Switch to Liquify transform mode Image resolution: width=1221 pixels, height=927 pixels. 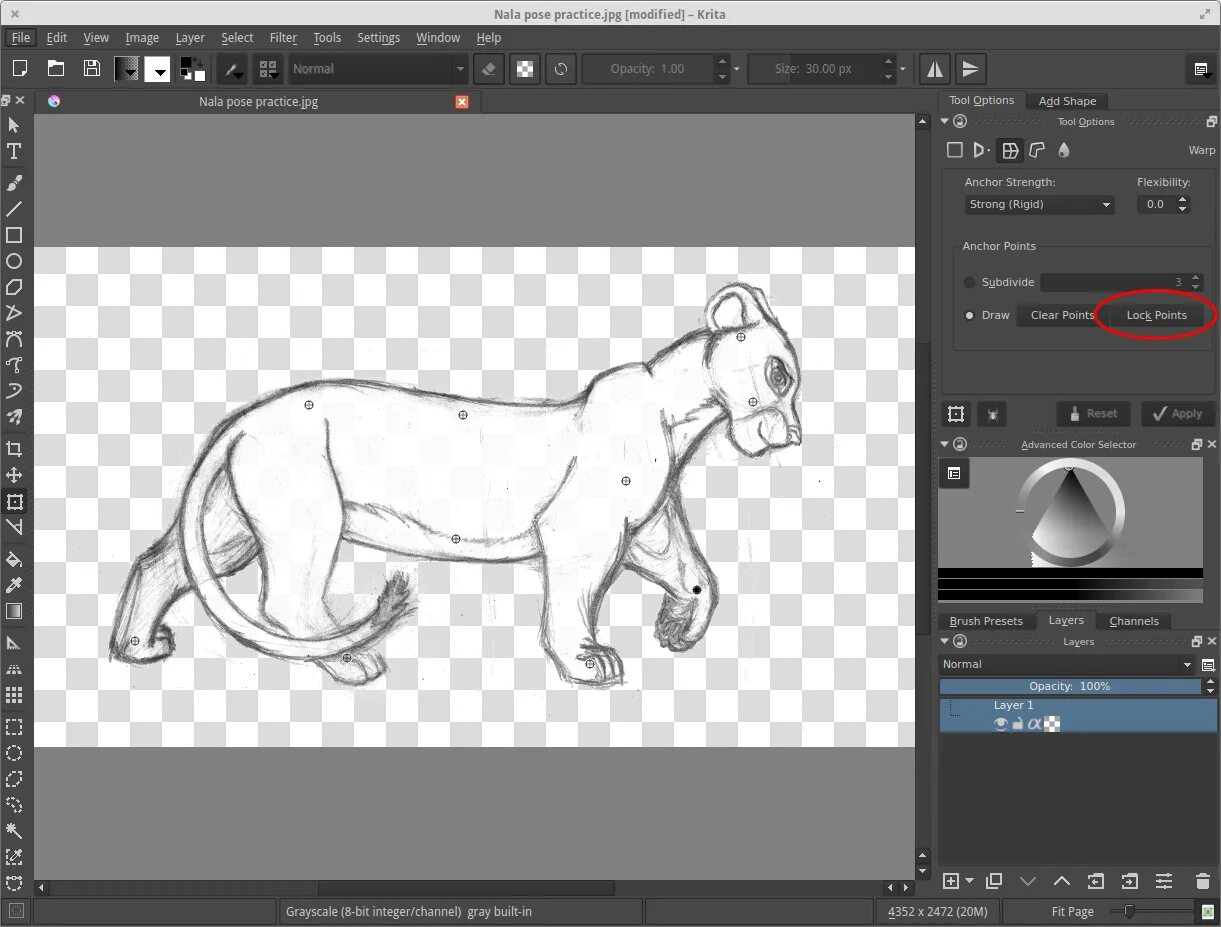[1064, 150]
